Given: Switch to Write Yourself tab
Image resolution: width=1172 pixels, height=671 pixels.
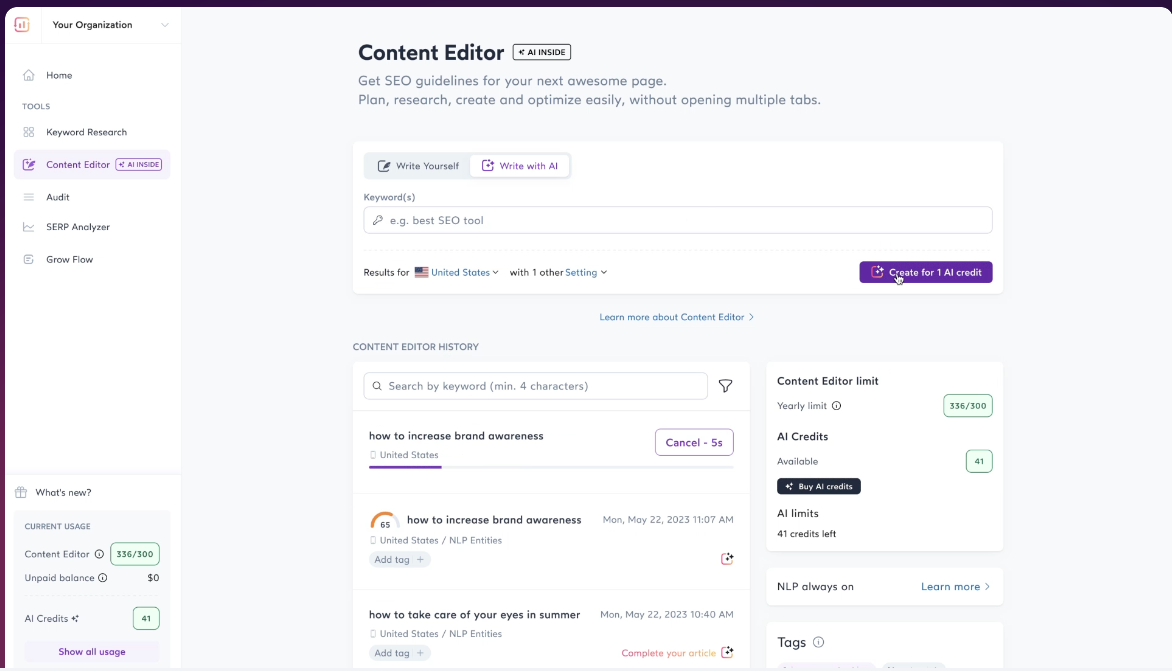Looking at the screenshot, I should [418, 166].
